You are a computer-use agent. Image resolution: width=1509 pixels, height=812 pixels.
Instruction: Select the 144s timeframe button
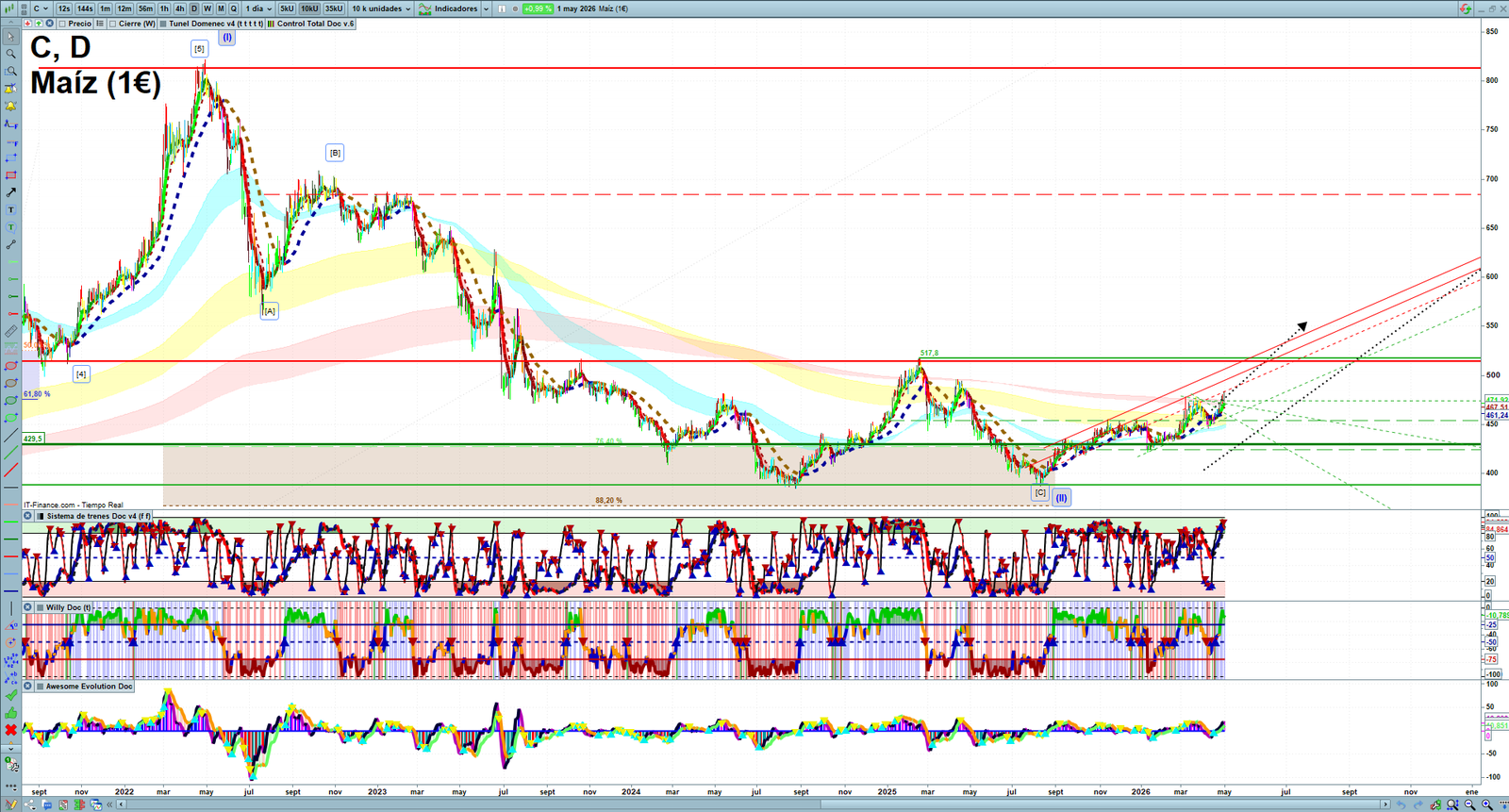coord(85,8)
